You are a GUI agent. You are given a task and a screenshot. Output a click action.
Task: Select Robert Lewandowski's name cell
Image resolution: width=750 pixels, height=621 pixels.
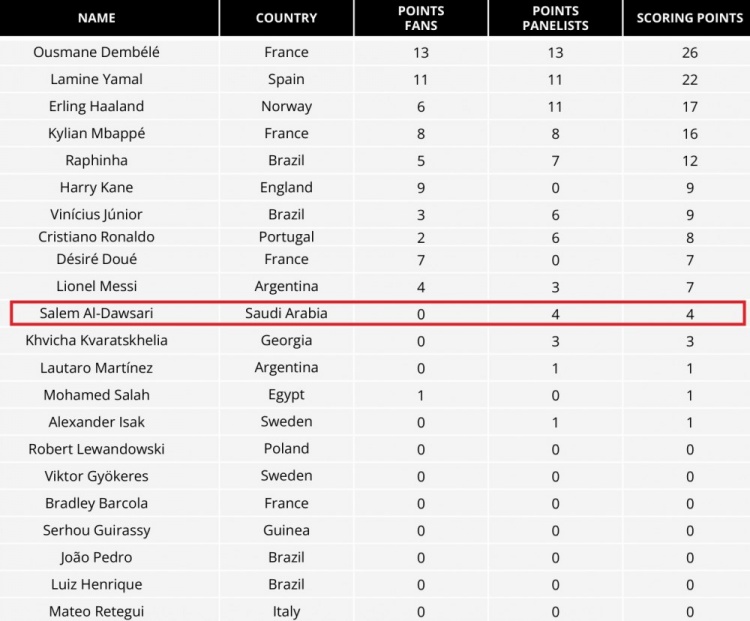(x=96, y=448)
